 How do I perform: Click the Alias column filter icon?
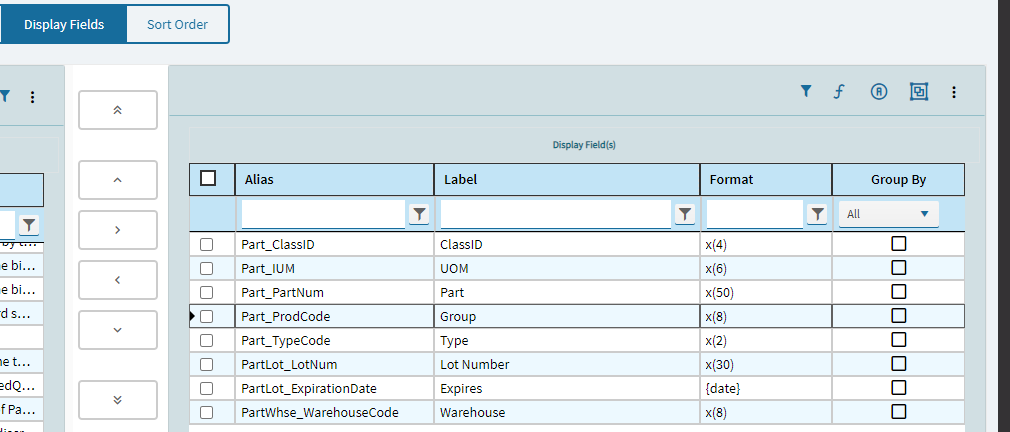click(420, 214)
